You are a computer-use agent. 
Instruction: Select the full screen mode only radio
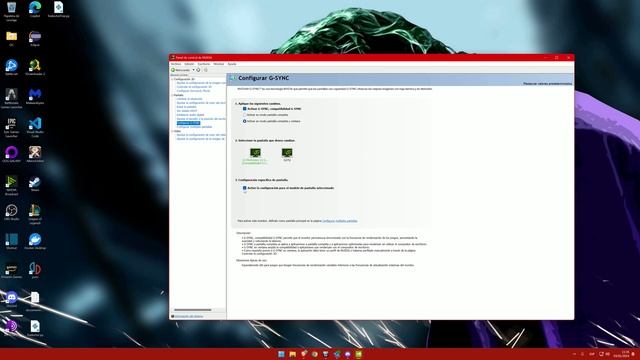(x=244, y=115)
